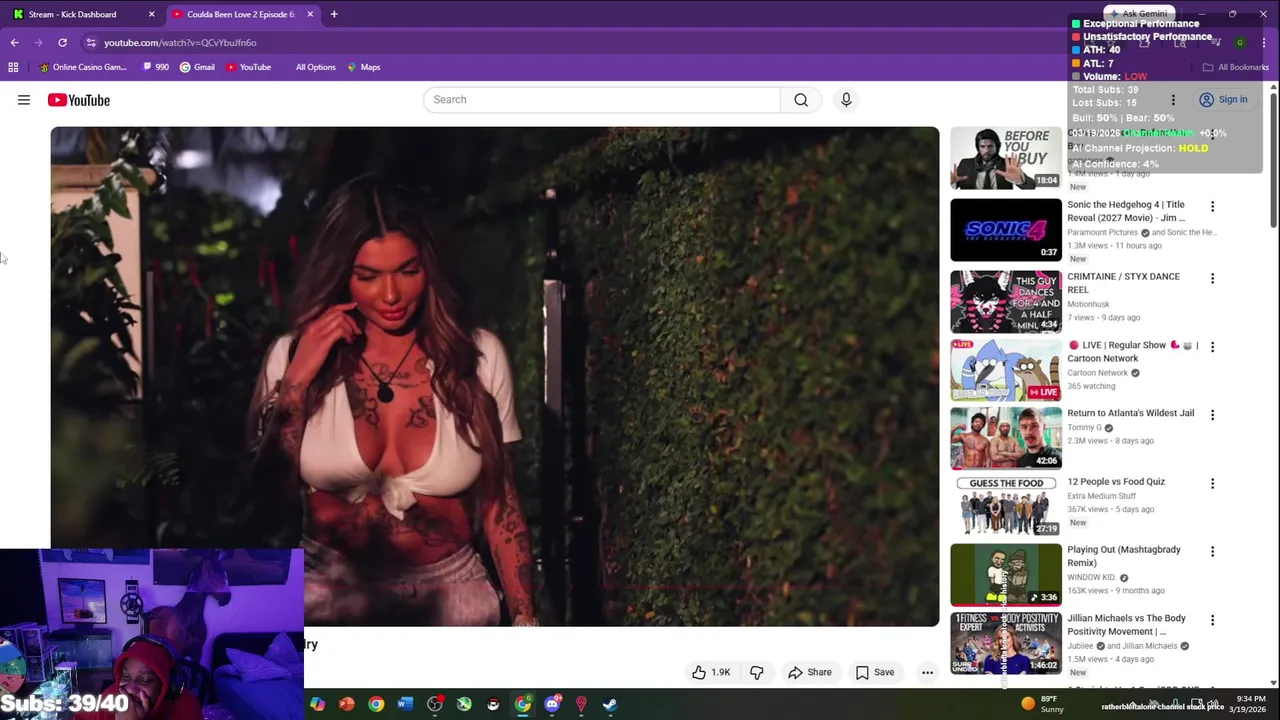Start voice search with microphone icon
Screen dimensions: 1280x720
846,100
